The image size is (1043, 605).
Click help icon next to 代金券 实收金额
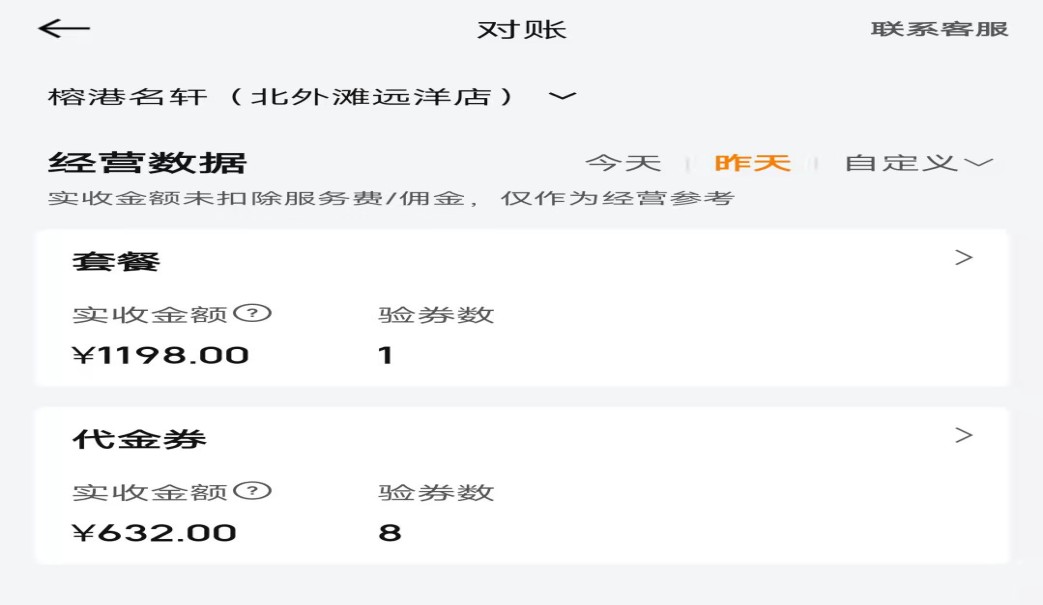(x=253, y=491)
